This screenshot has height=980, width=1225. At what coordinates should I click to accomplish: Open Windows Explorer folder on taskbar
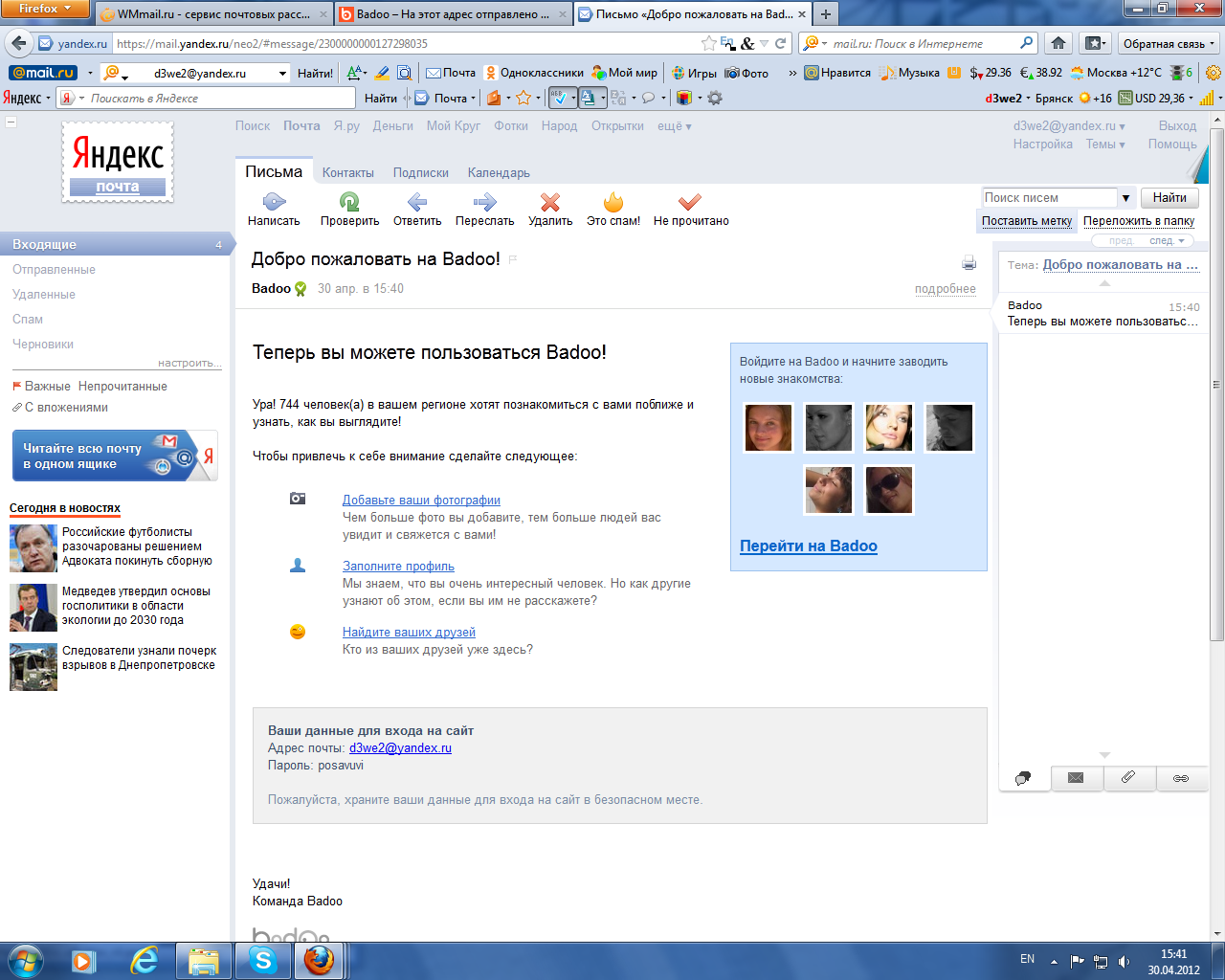(x=204, y=960)
